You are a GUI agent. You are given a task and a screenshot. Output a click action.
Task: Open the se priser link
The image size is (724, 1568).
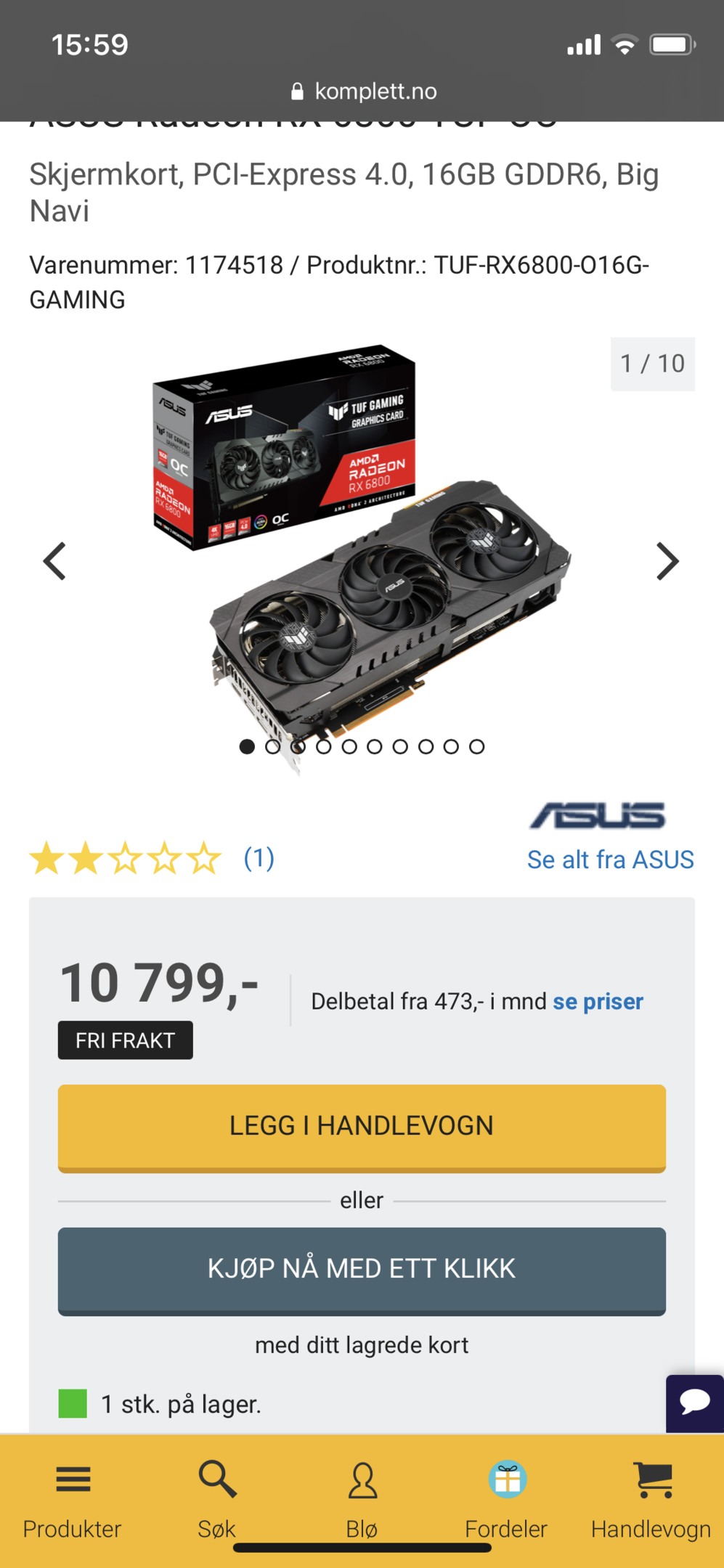[x=598, y=1002]
